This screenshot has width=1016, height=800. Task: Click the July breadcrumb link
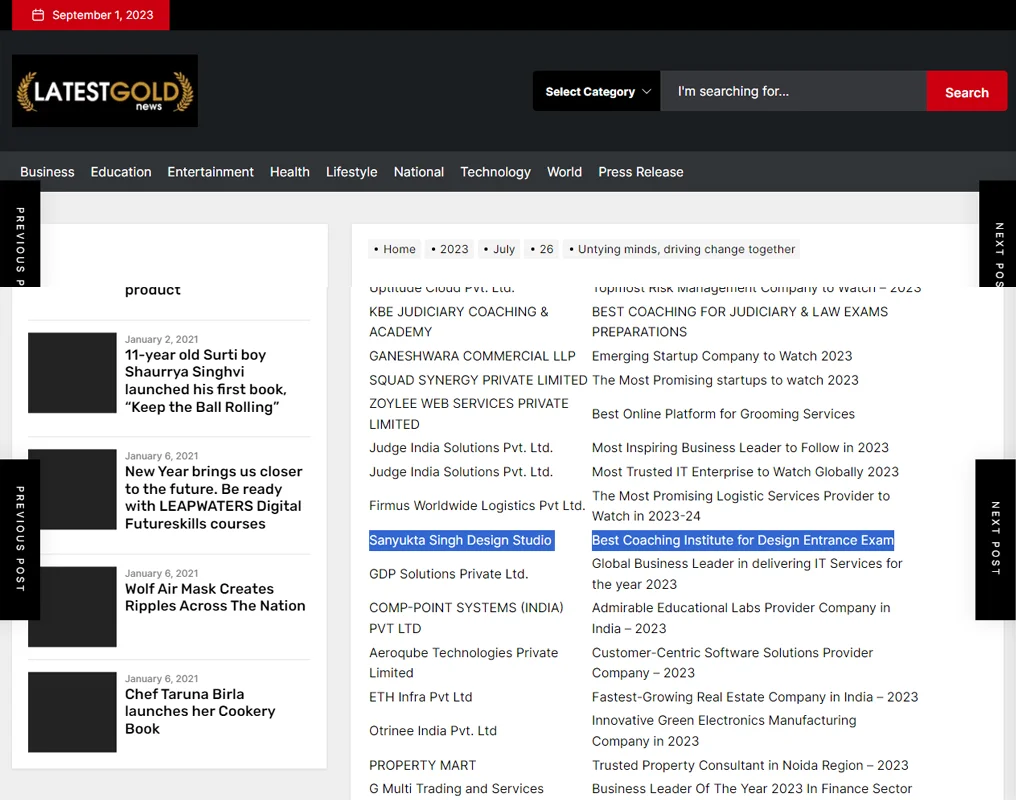tap(504, 249)
